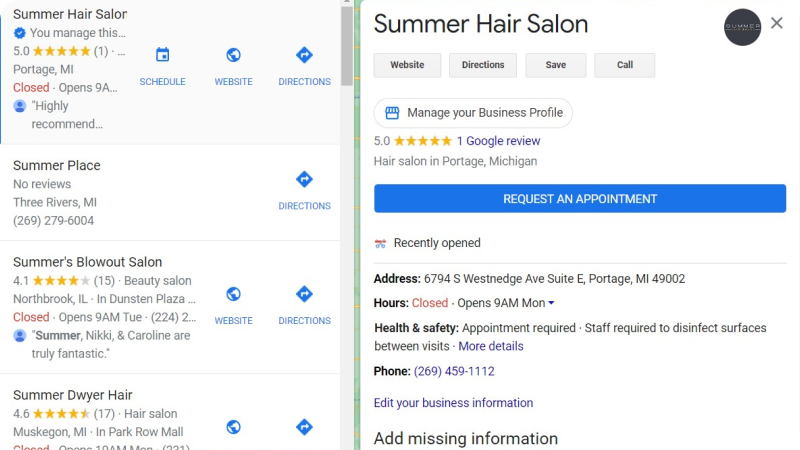This screenshot has width=800, height=450.
Task: Click the address 6794 S Westnedge Ave text
Action: click(x=554, y=279)
